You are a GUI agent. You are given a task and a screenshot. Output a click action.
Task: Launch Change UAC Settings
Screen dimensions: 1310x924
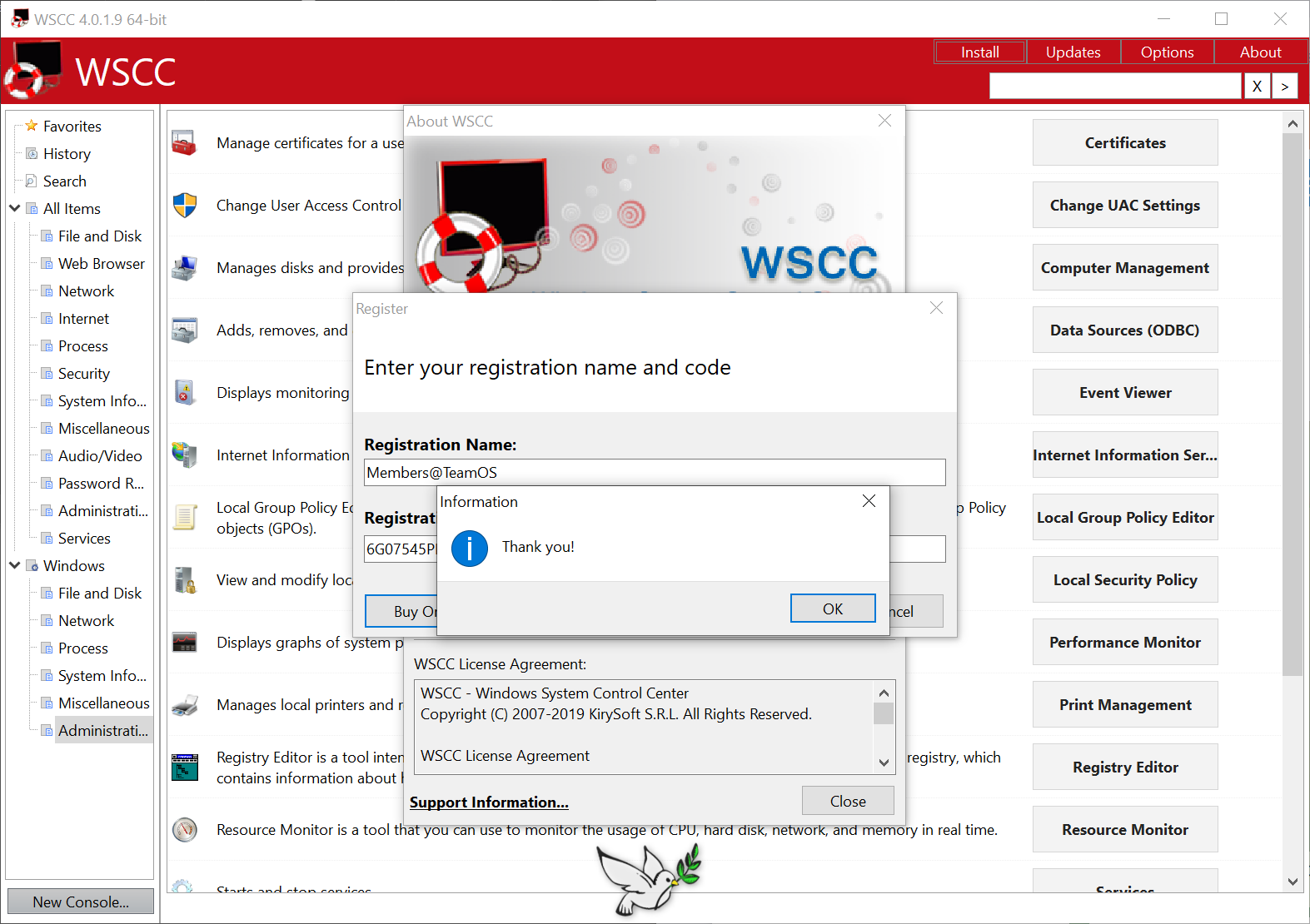[x=1125, y=205]
